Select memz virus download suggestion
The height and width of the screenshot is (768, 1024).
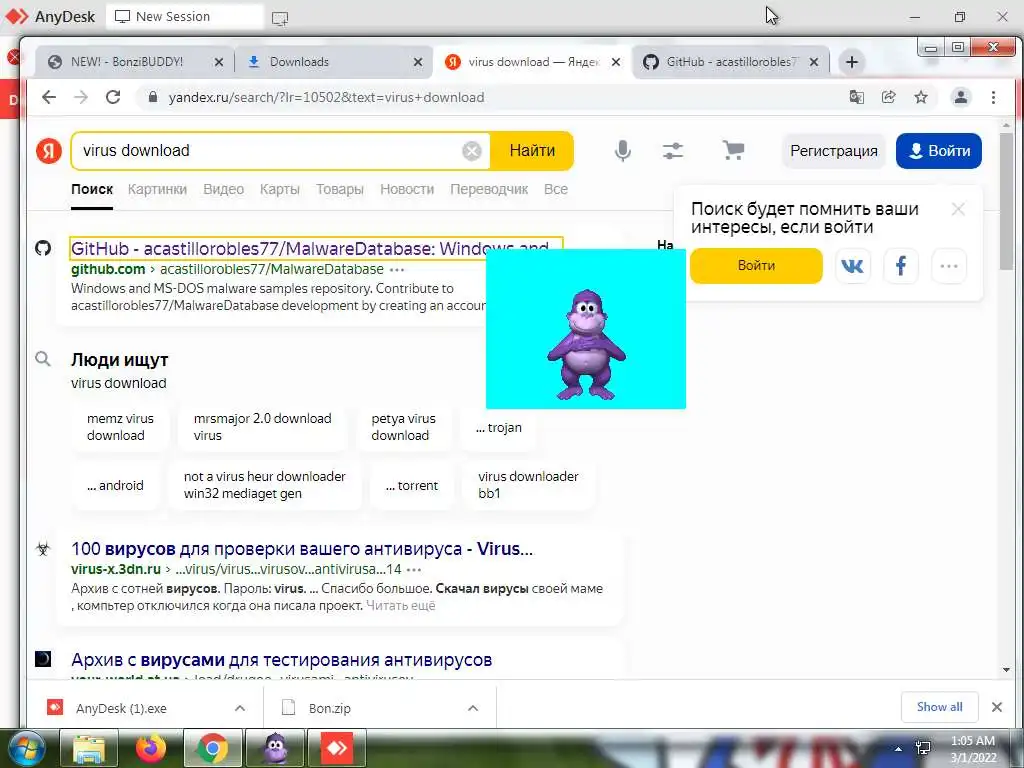coord(120,427)
